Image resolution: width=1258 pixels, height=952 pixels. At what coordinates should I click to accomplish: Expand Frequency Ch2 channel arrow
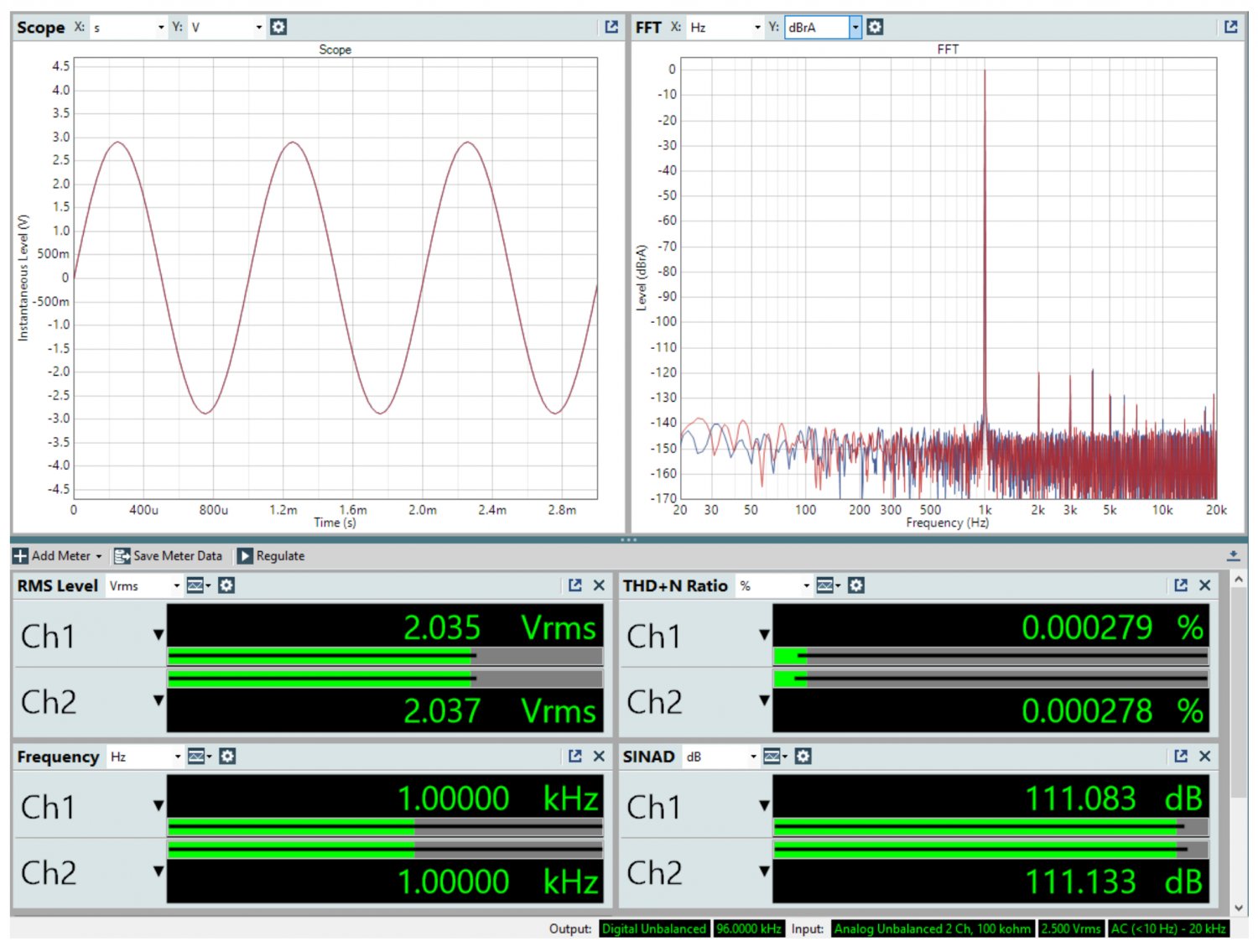(x=159, y=871)
